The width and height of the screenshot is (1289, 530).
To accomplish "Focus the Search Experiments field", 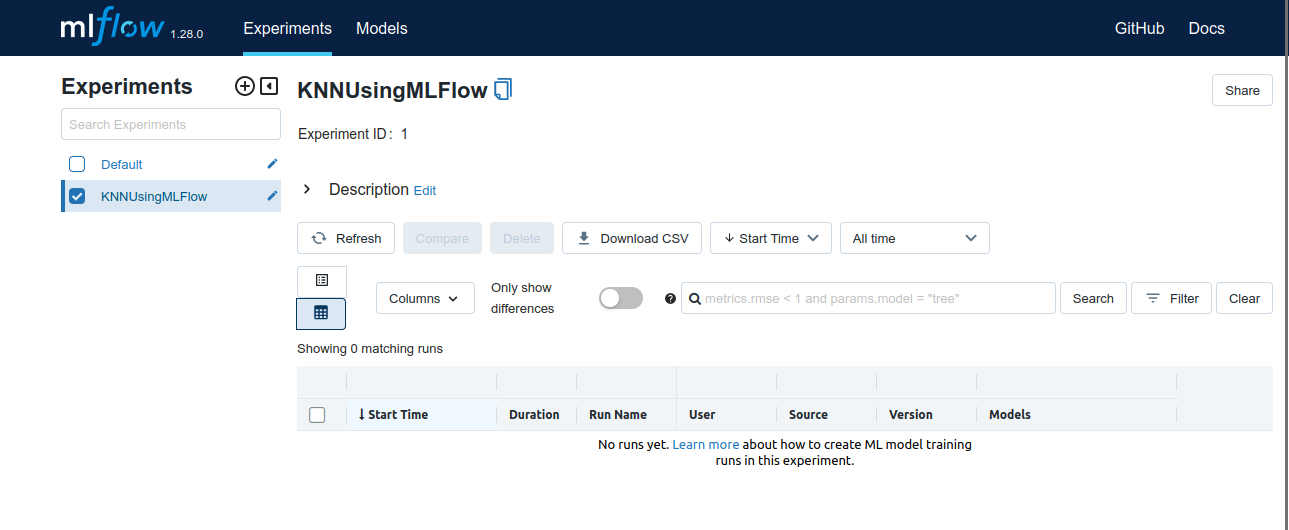I will (x=171, y=124).
